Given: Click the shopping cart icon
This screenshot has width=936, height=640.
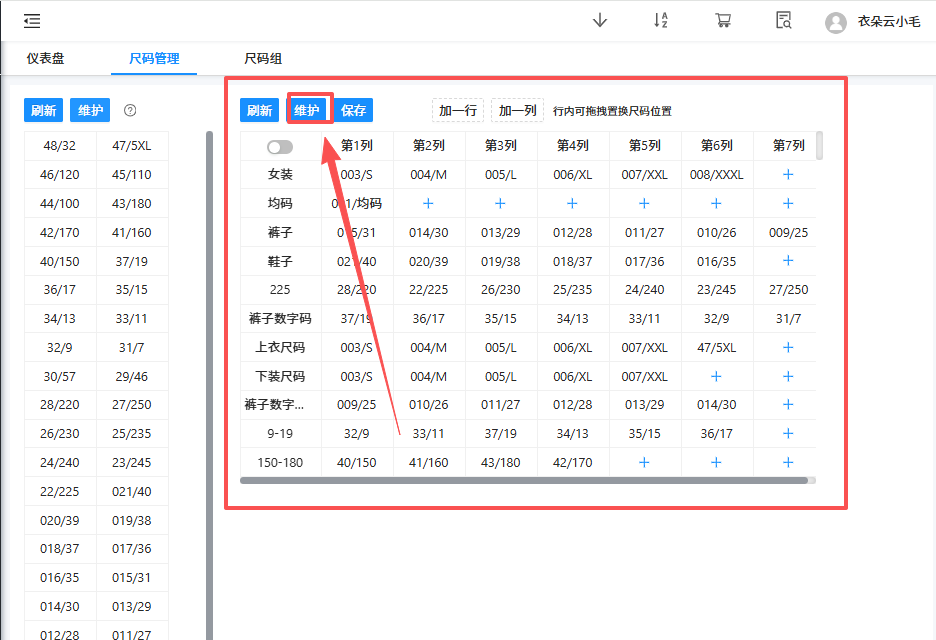Looking at the screenshot, I should pyautogui.click(x=723, y=20).
